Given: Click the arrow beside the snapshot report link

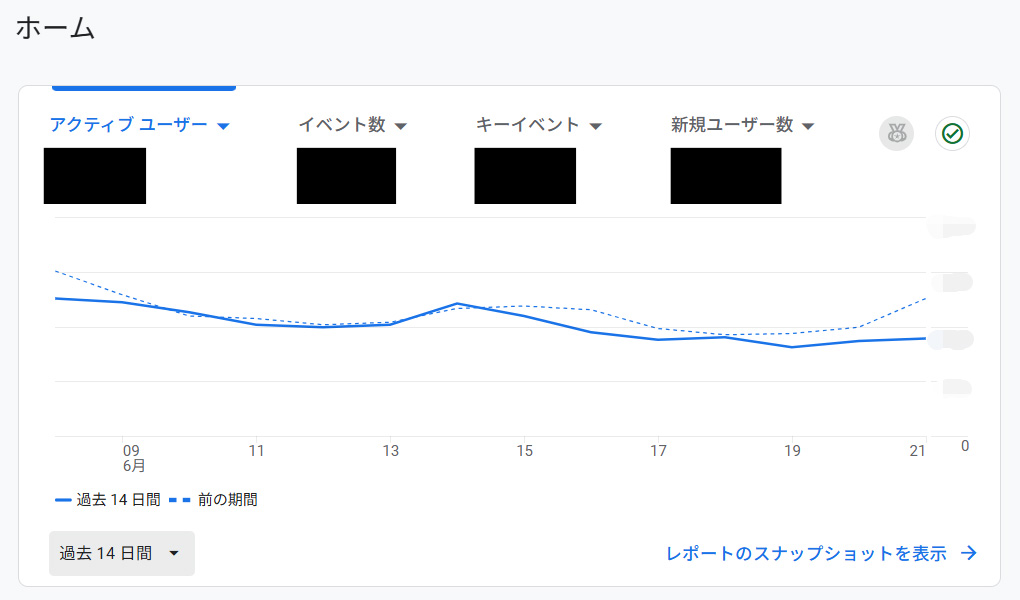Looking at the screenshot, I should pos(969,553).
